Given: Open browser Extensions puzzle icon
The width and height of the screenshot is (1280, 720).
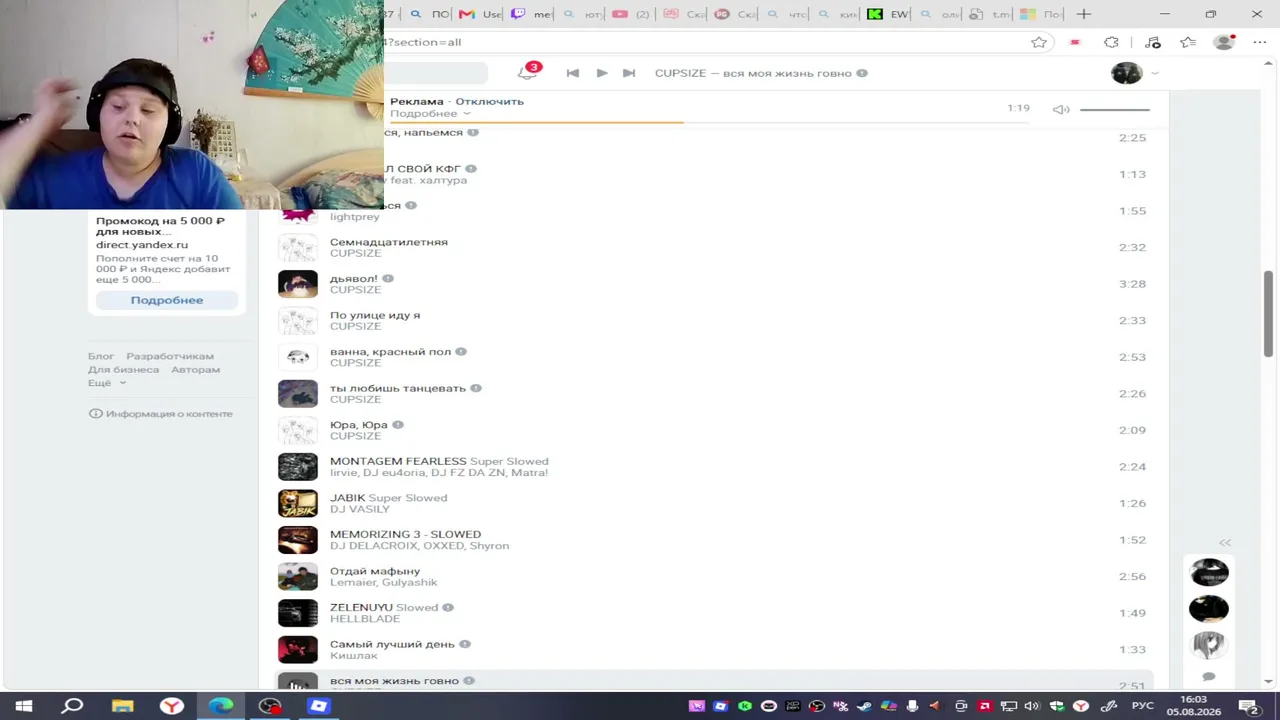Looking at the screenshot, I should 1111,42.
